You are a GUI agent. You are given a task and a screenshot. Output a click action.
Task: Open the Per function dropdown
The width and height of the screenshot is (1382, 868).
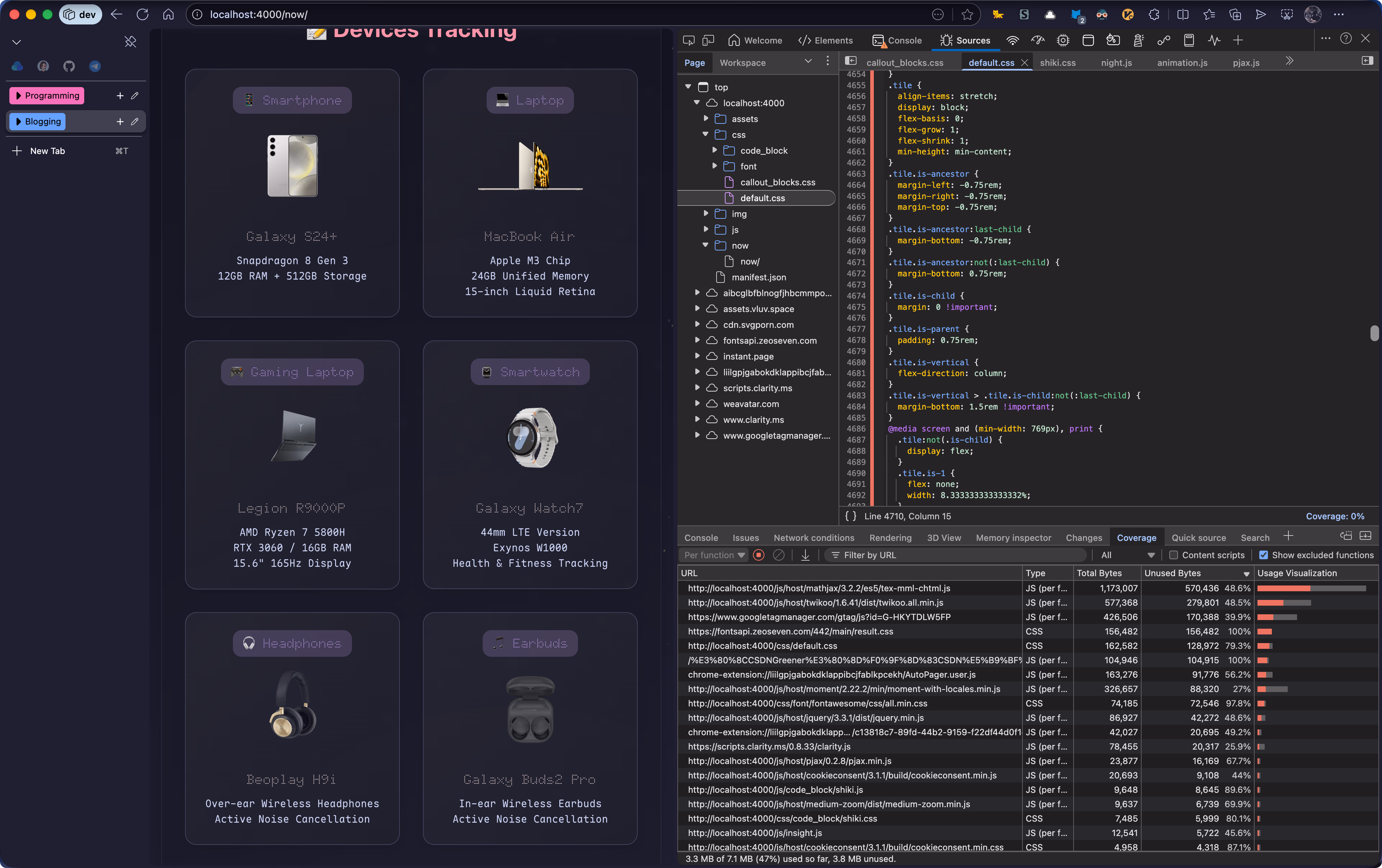[x=714, y=555]
